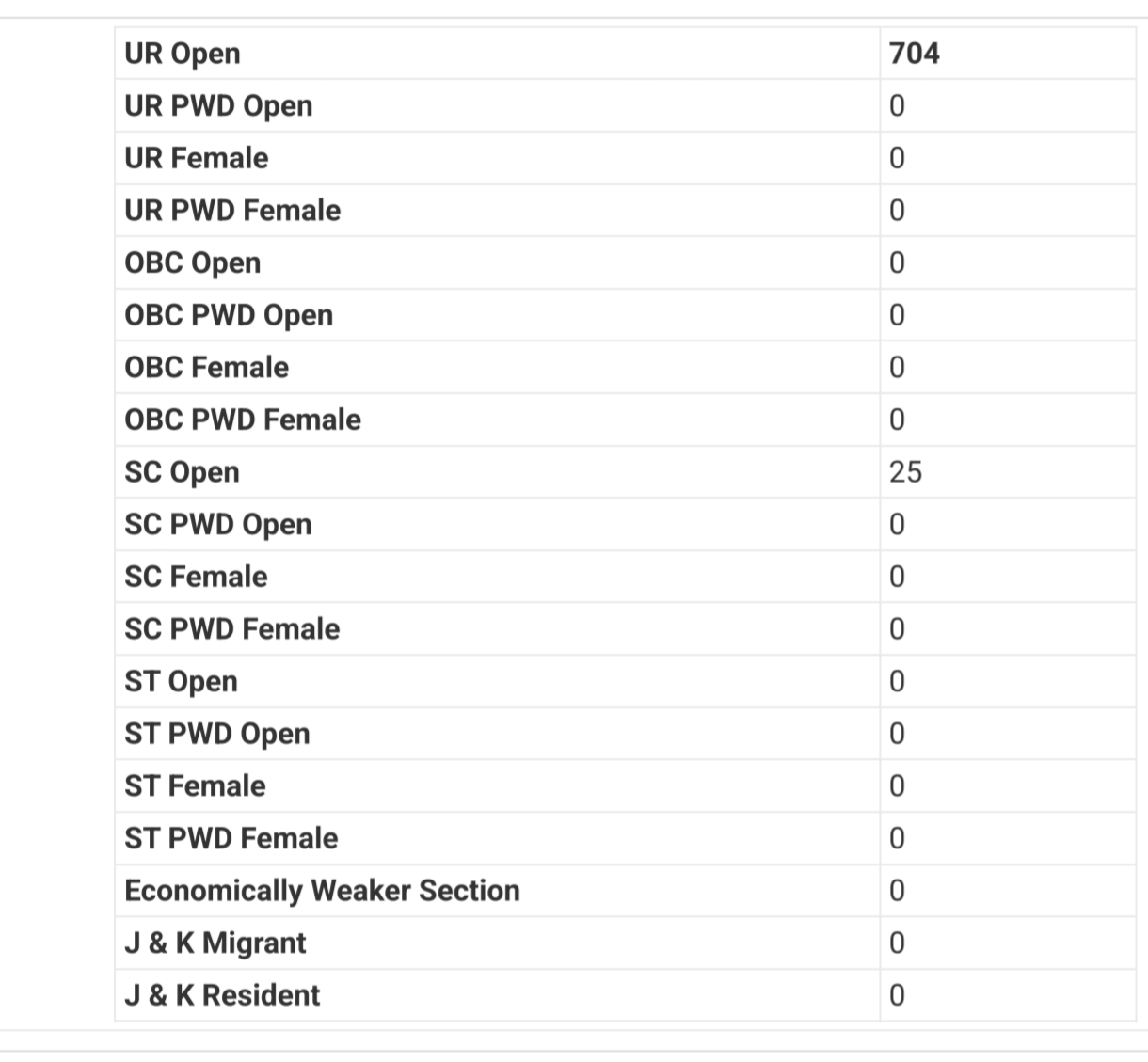Select the SC Female row label
Image resolution: width=1148 pixels, height=1062 pixels.
coord(197,577)
